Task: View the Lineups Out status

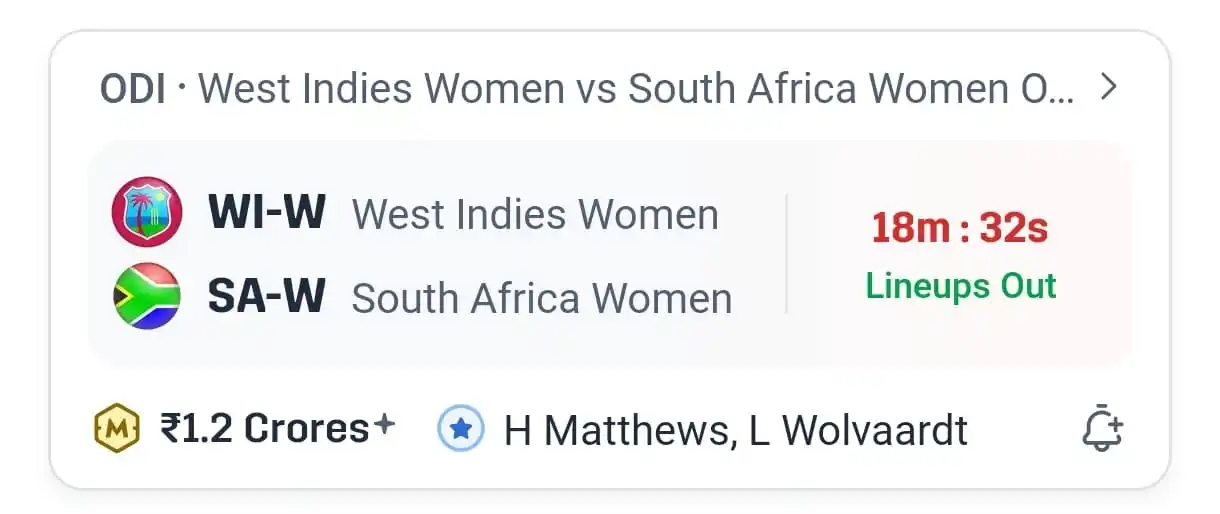Action: tap(961, 286)
